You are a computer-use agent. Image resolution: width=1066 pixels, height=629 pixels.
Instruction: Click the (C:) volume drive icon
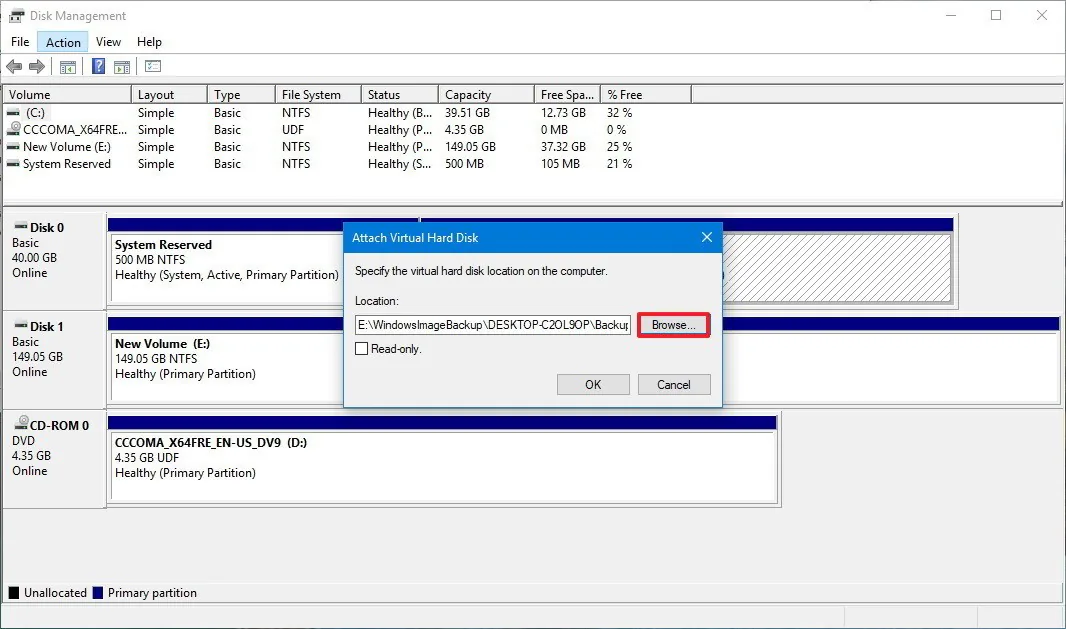(x=13, y=113)
